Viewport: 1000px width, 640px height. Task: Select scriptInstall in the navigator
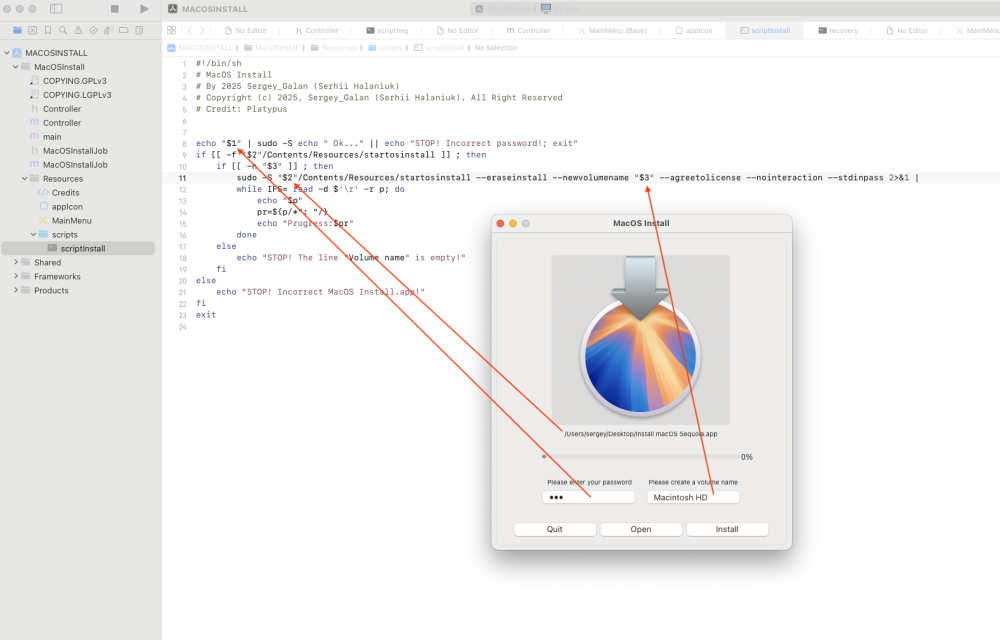coord(78,249)
